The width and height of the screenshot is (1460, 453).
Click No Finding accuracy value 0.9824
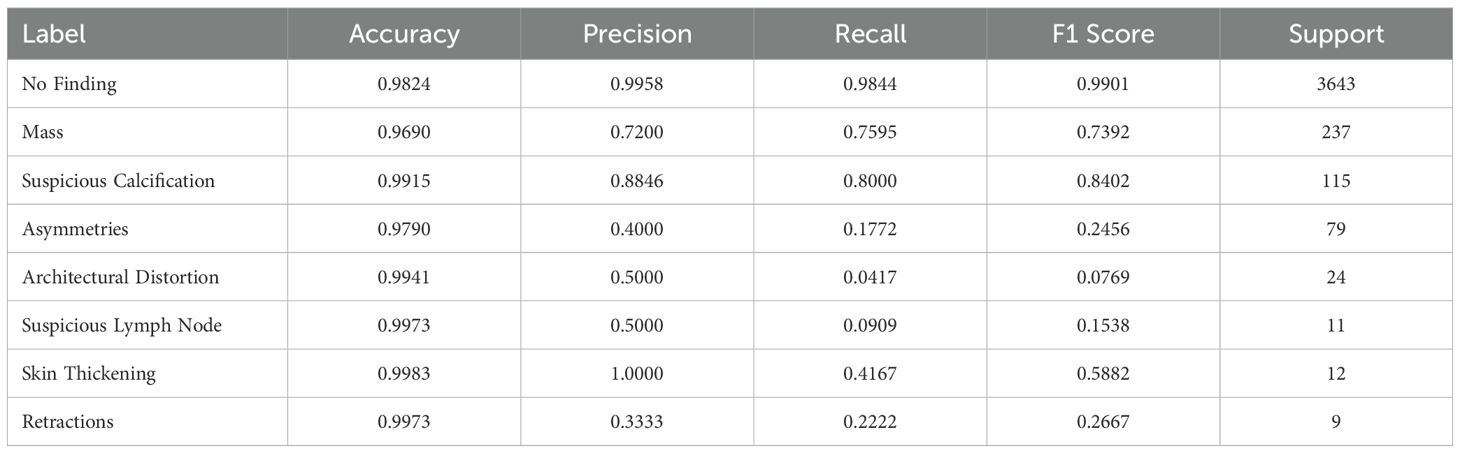(404, 85)
